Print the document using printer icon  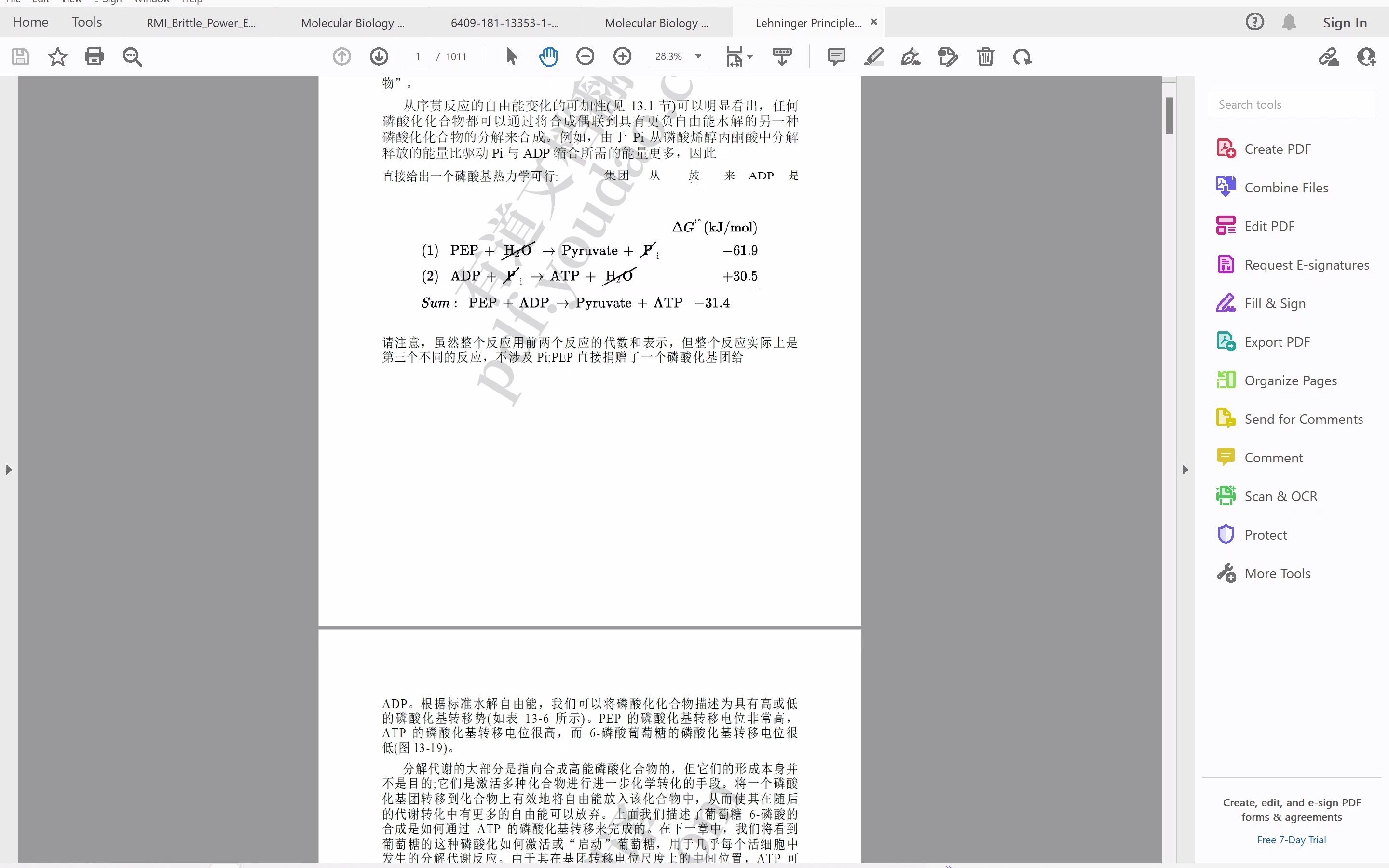(x=94, y=56)
